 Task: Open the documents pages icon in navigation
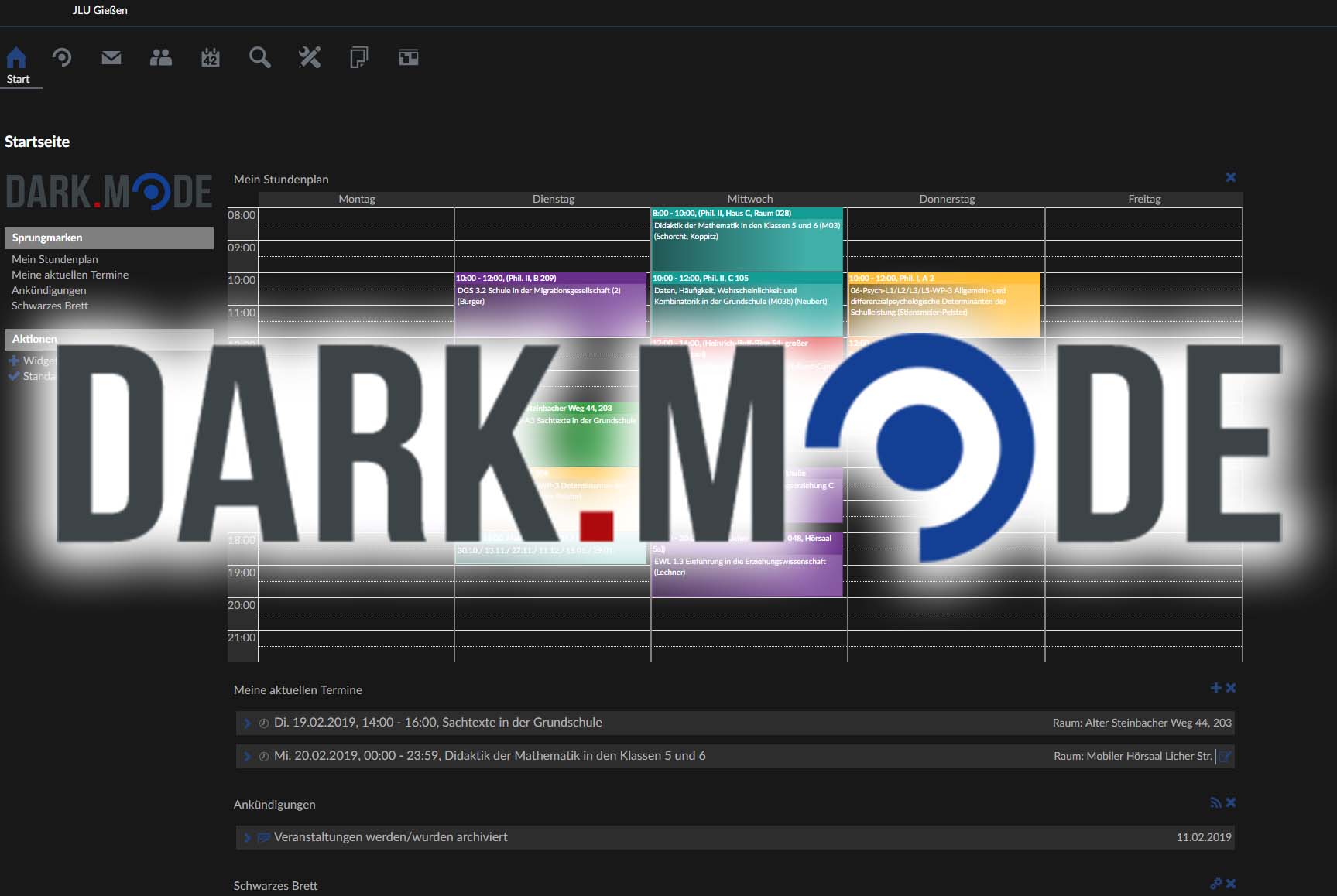[359, 57]
